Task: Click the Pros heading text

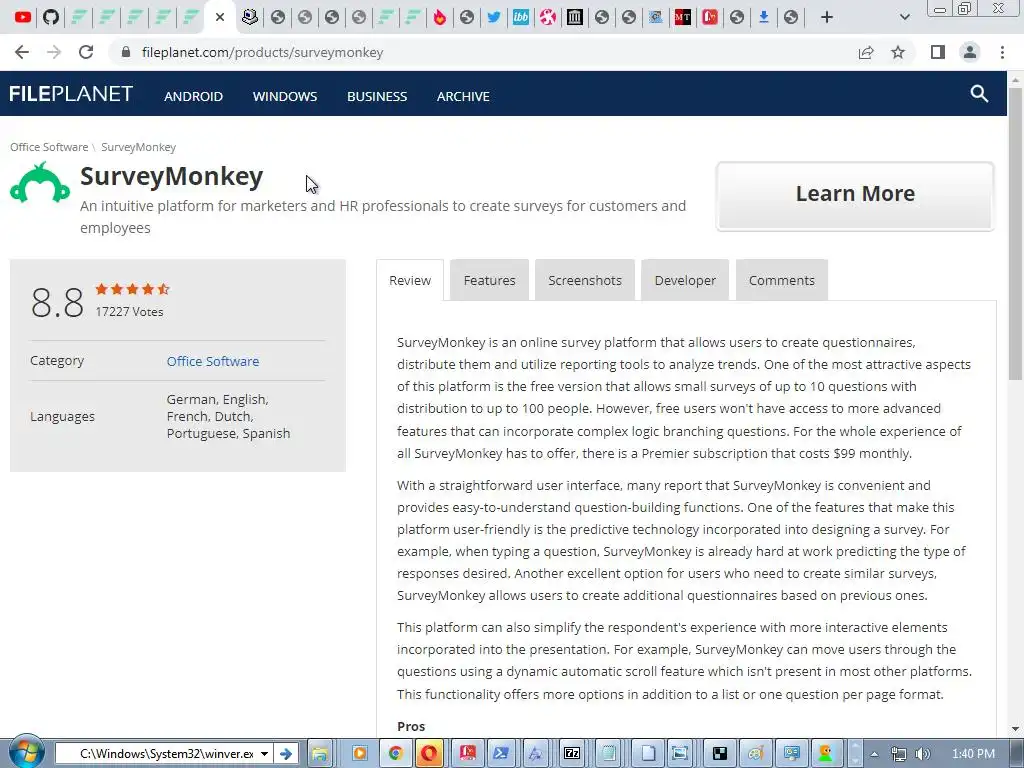Action: tap(411, 726)
